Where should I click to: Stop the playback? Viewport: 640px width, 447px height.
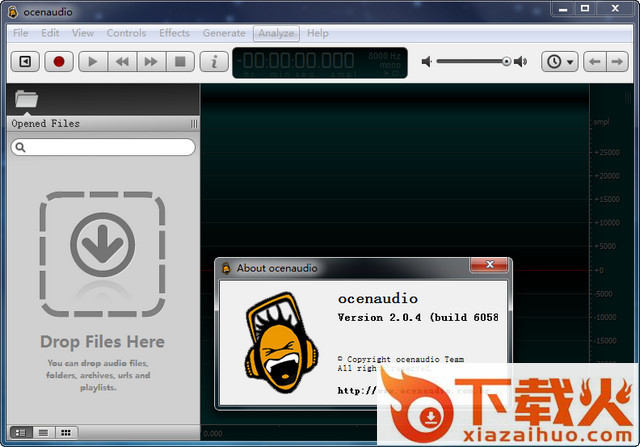(180, 62)
